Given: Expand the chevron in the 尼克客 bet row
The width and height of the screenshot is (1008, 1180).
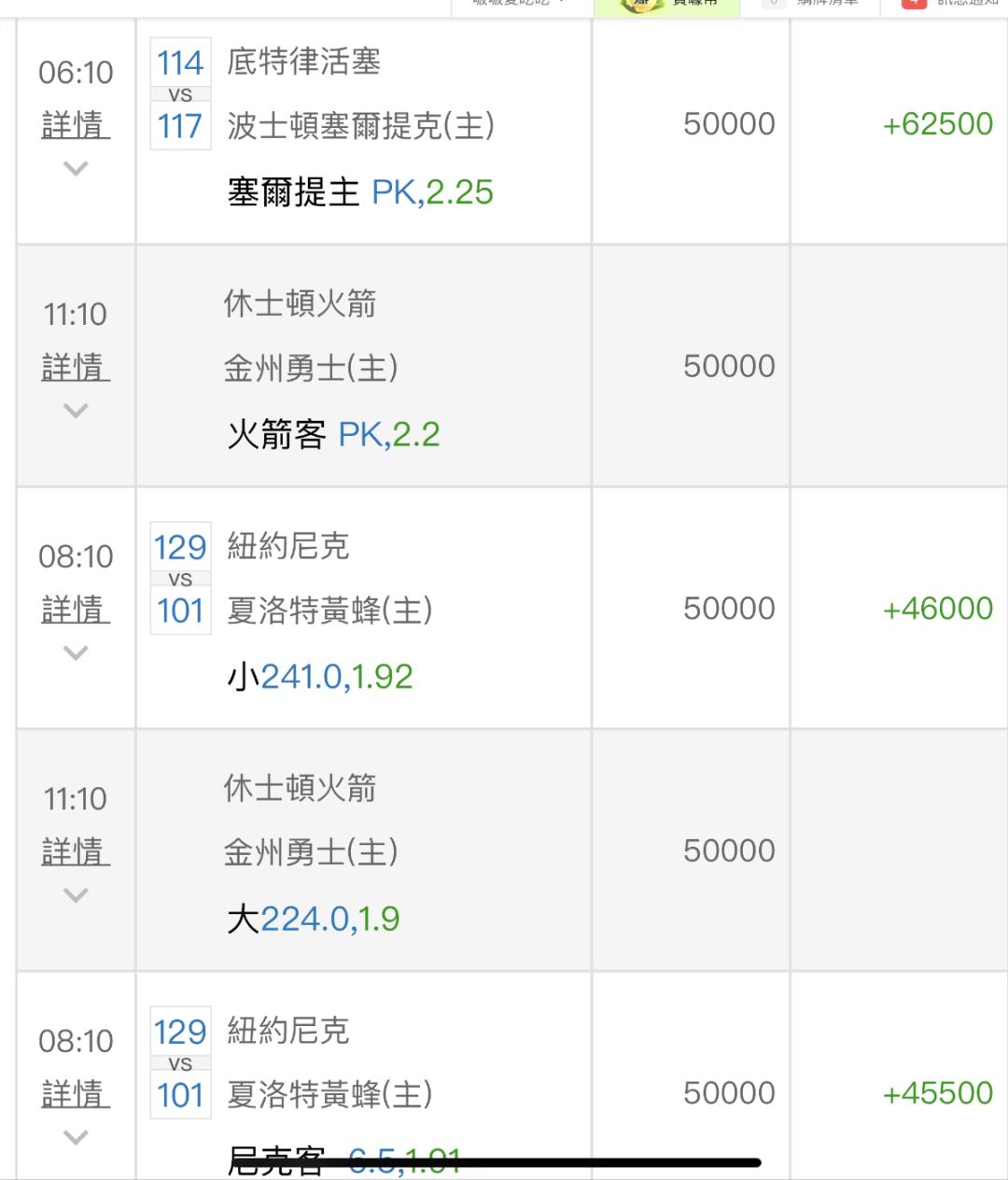Looking at the screenshot, I should (x=76, y=1137).
